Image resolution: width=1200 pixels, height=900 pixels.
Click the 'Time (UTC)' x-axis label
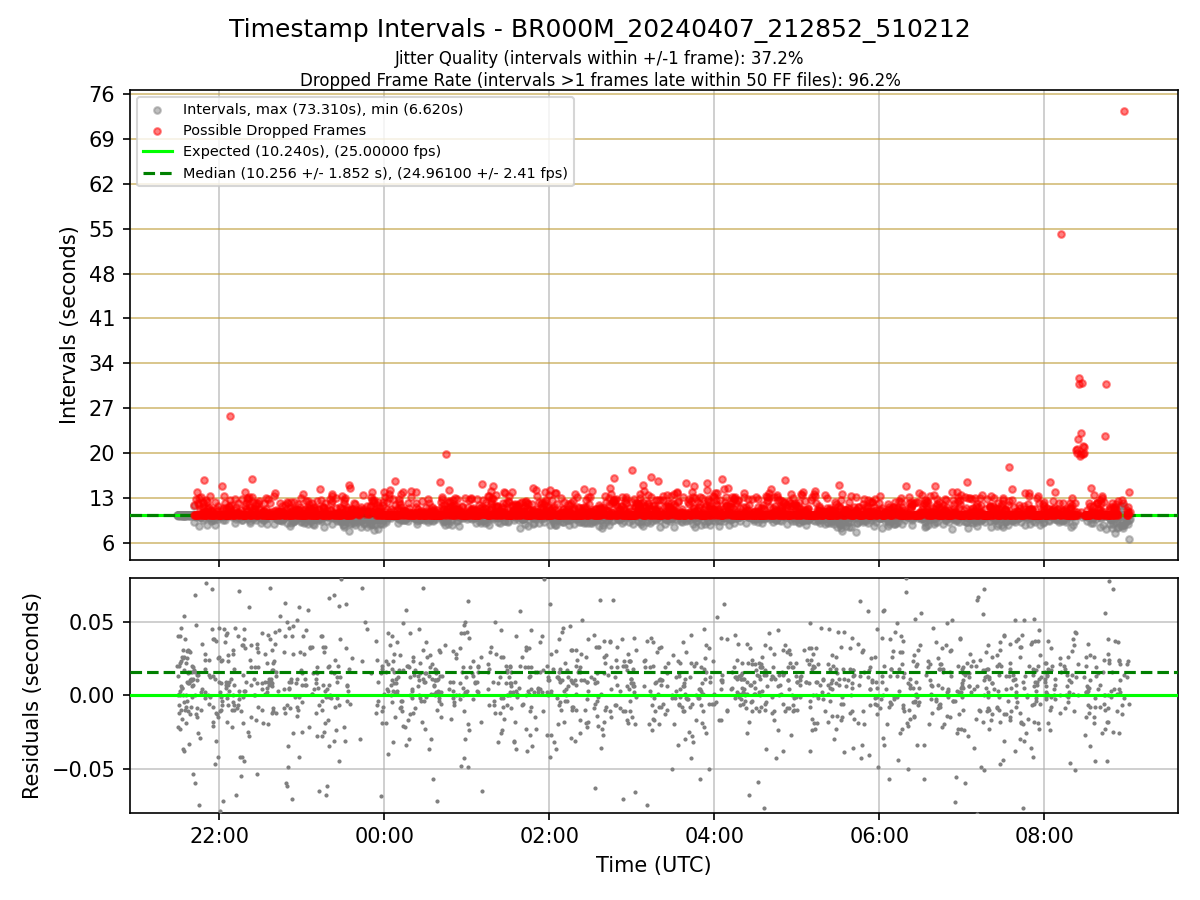click(x=653, y=865)
